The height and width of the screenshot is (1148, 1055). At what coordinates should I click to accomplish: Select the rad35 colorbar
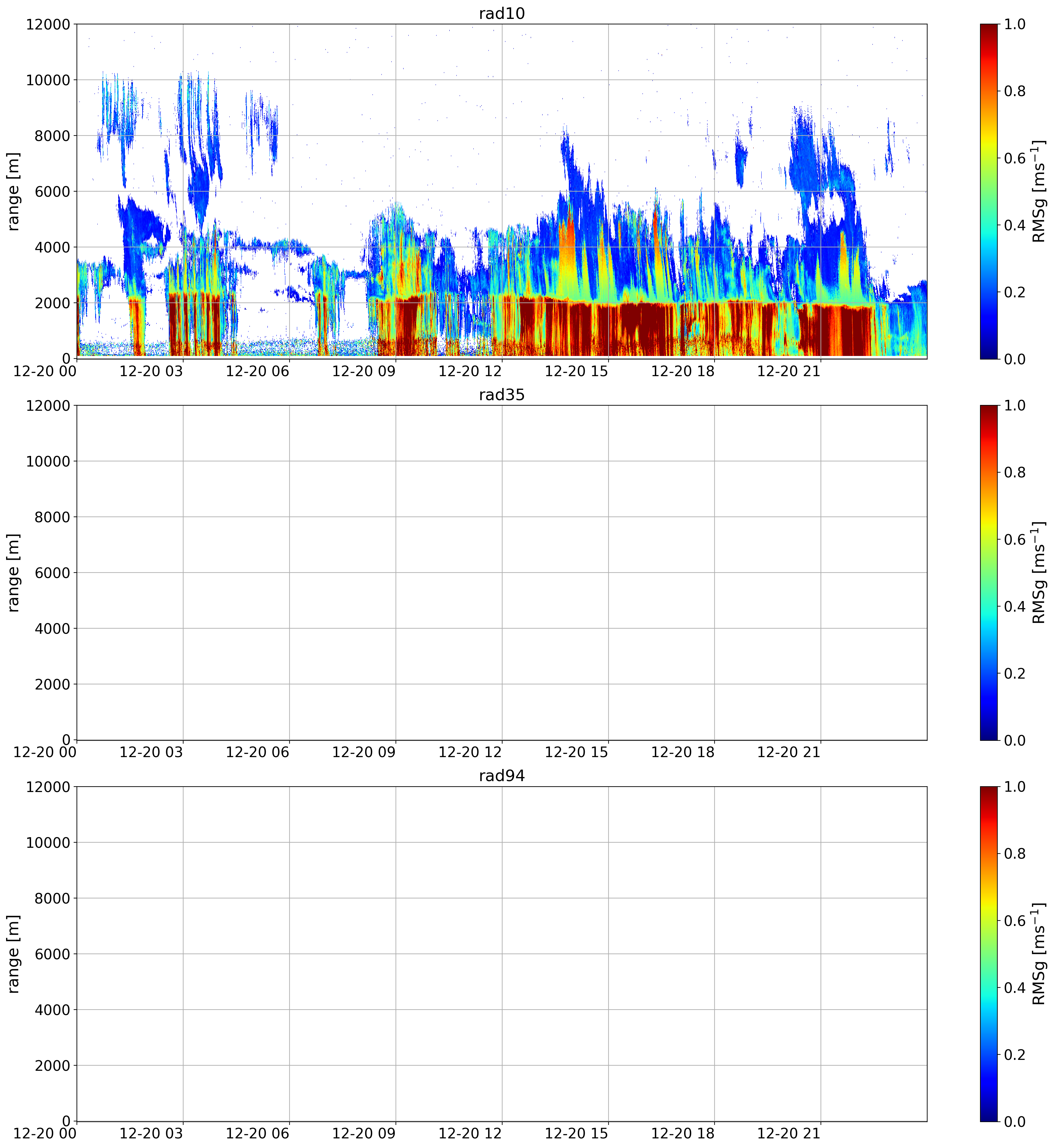pyautogui.click(x=989, y=572)
